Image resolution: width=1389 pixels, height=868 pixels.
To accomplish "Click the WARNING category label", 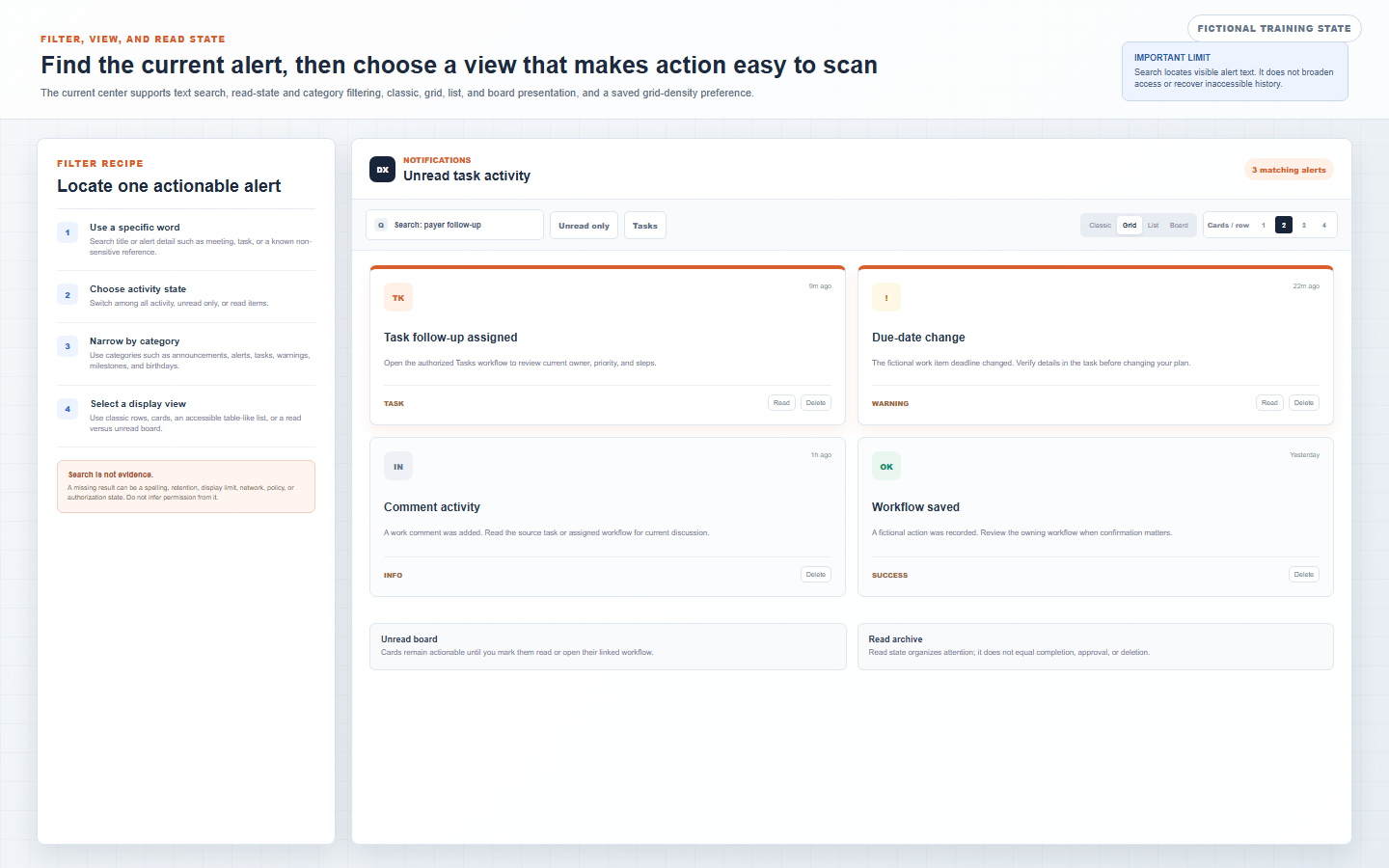I will pos(890,404).
